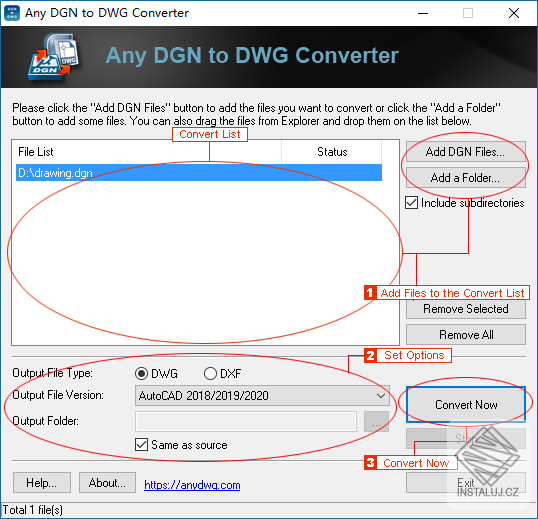The width and height of the screenshot is (538, 519).
Task: Open the Output File Version dropdown
Action: pos(262,396)
